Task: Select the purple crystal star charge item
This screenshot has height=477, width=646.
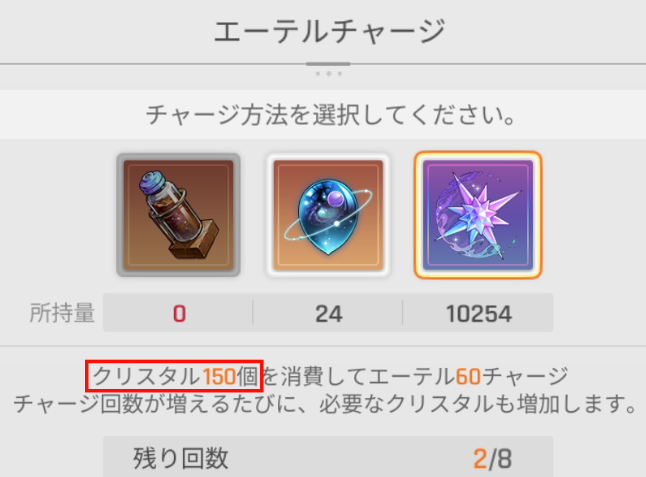Action: point(478,215)
